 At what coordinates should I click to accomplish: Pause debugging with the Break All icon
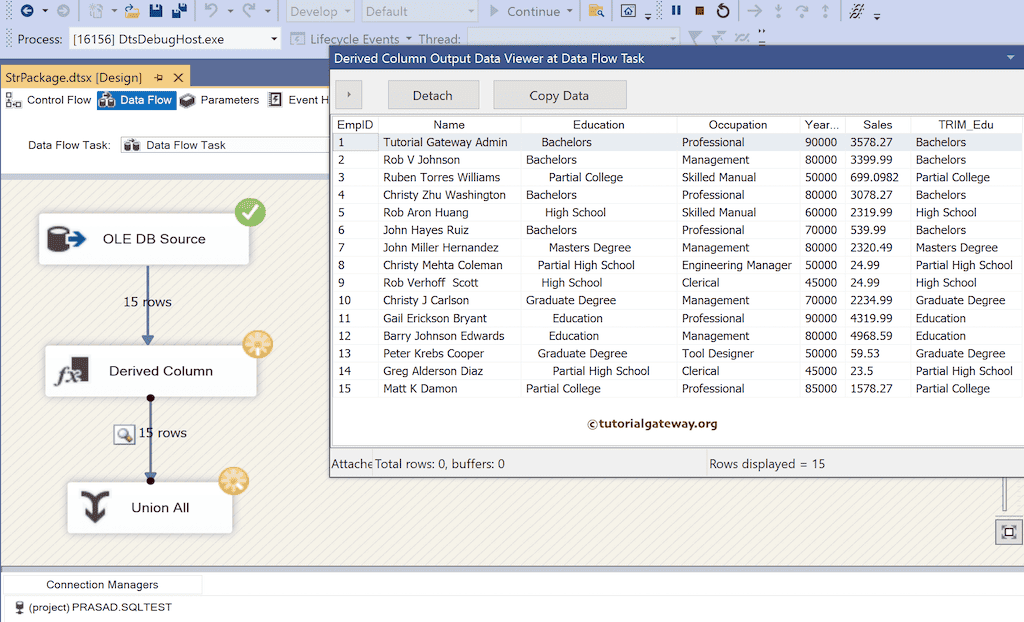pyautogui.click(x=676, y=11)
